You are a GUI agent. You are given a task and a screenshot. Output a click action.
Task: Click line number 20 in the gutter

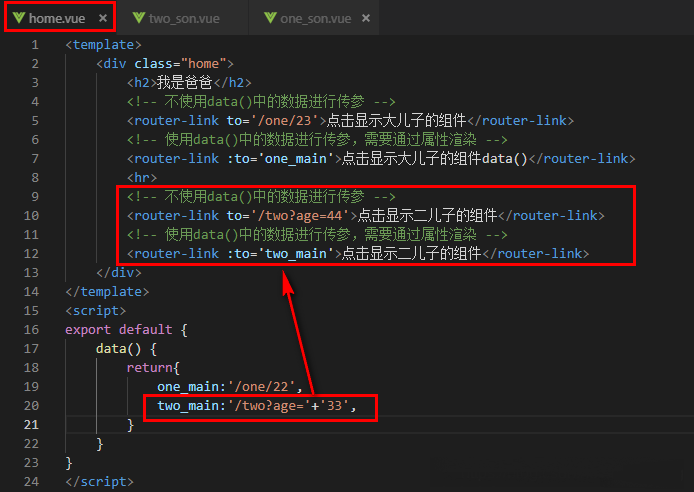31,406
